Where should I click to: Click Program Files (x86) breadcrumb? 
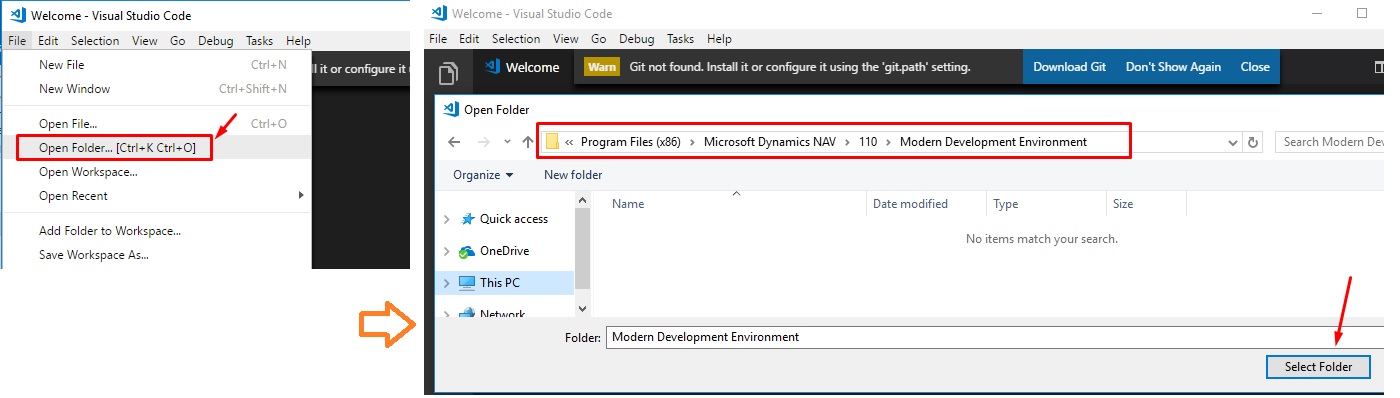[630, 142]
